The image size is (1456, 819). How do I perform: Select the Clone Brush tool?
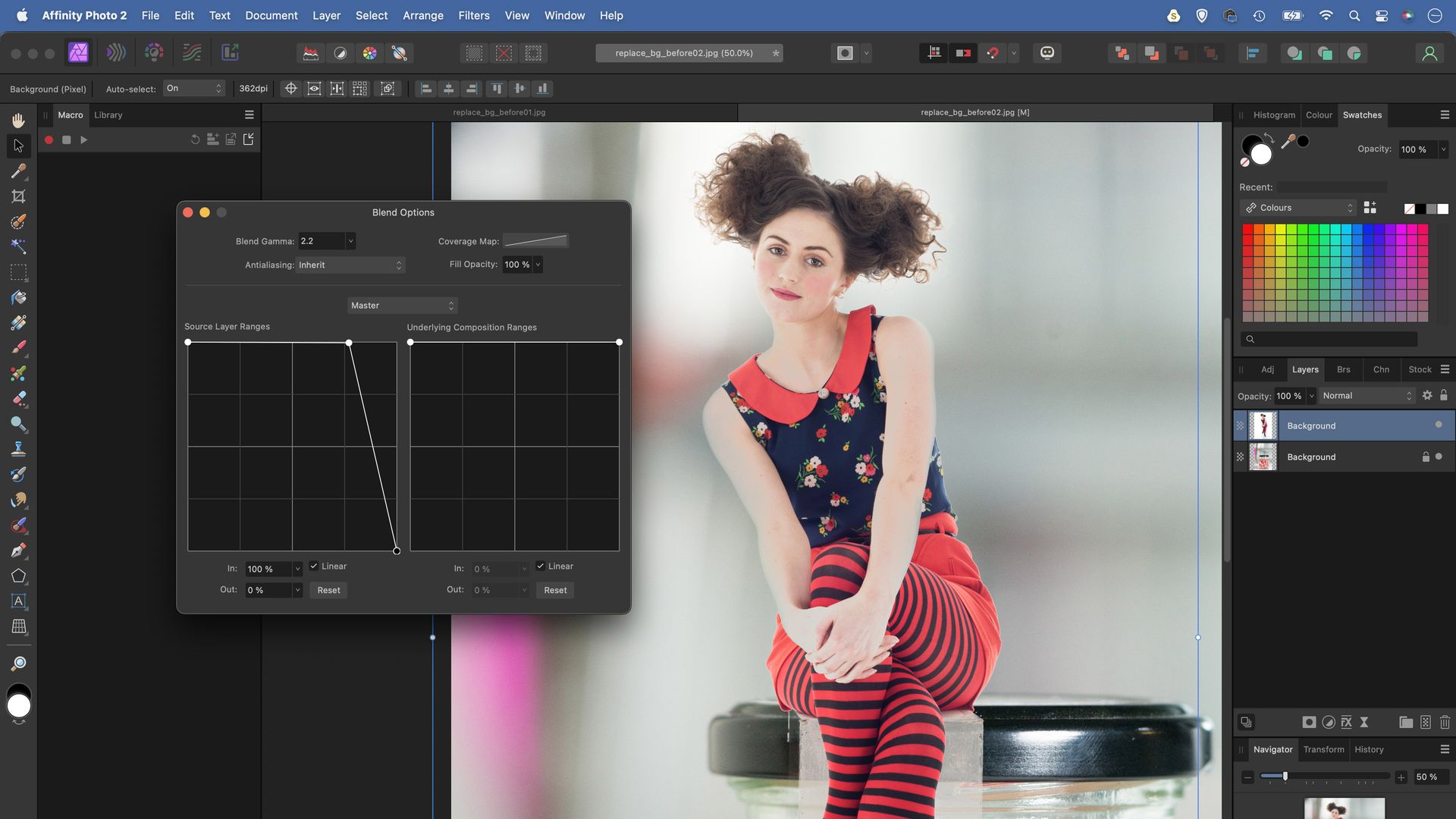(x=18, y=449)
